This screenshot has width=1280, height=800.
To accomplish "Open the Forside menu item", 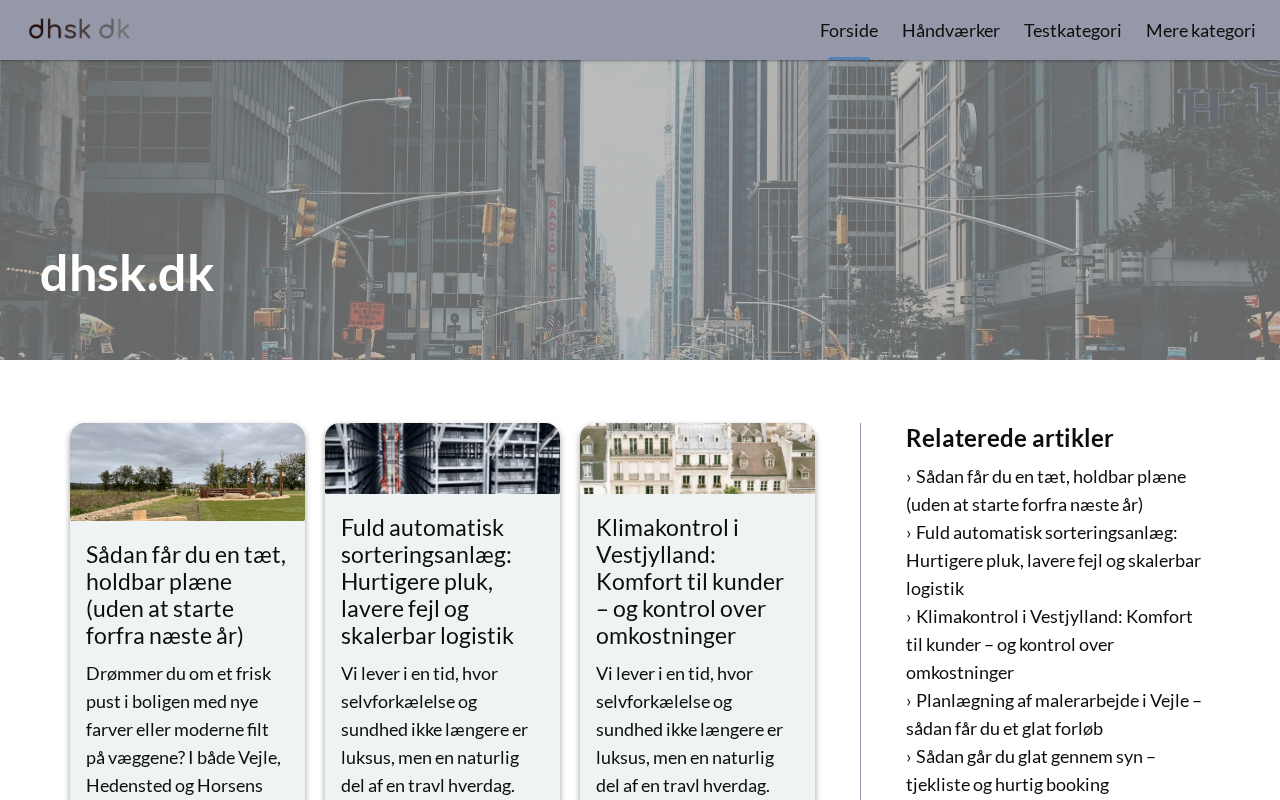I will coord(849,30).
